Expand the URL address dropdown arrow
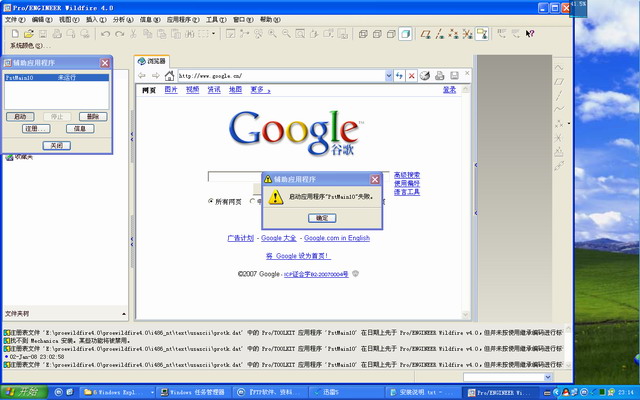640x400 pixels. (x=389, y=76)
